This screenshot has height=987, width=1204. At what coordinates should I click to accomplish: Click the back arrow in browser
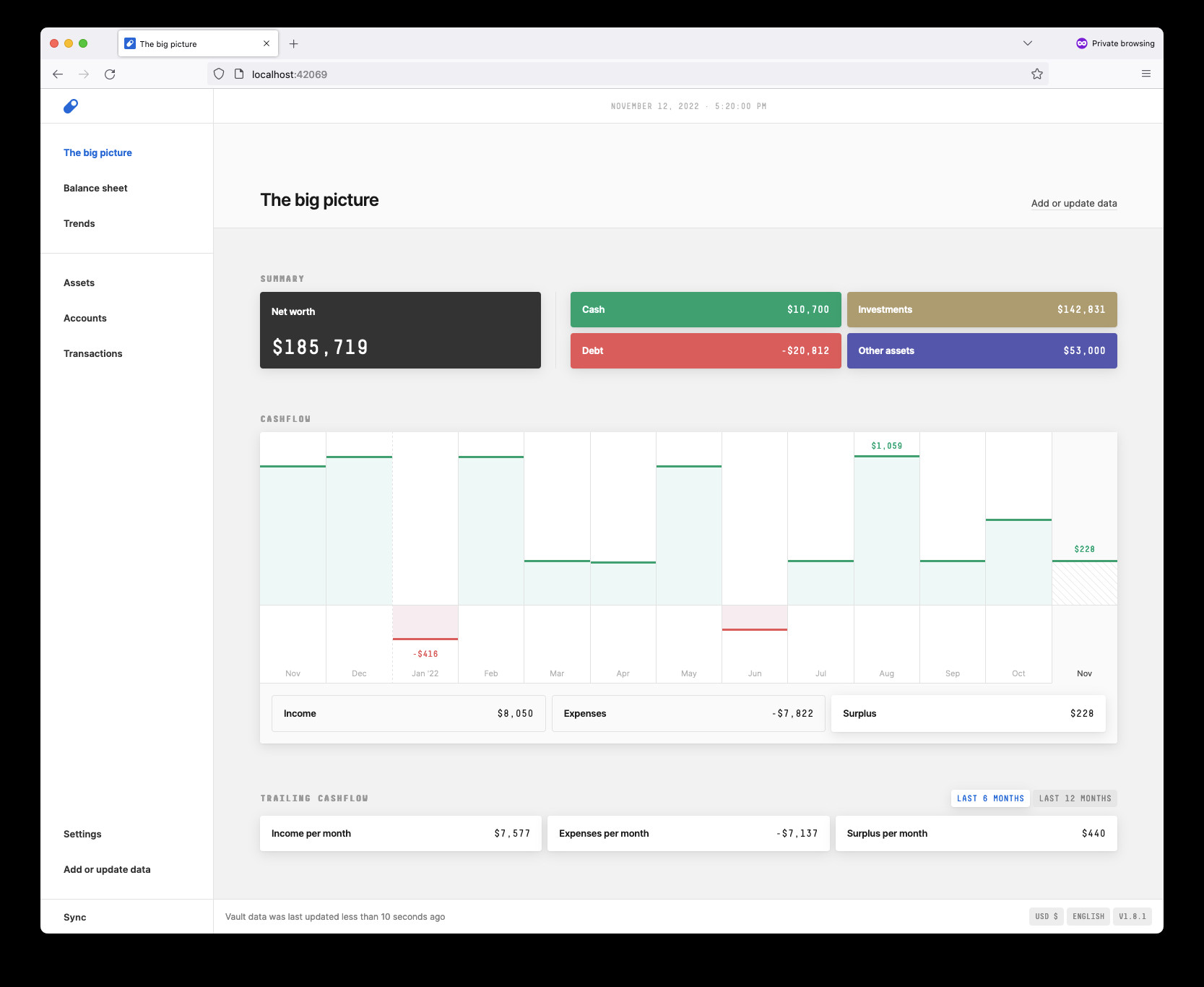point(58,74)
